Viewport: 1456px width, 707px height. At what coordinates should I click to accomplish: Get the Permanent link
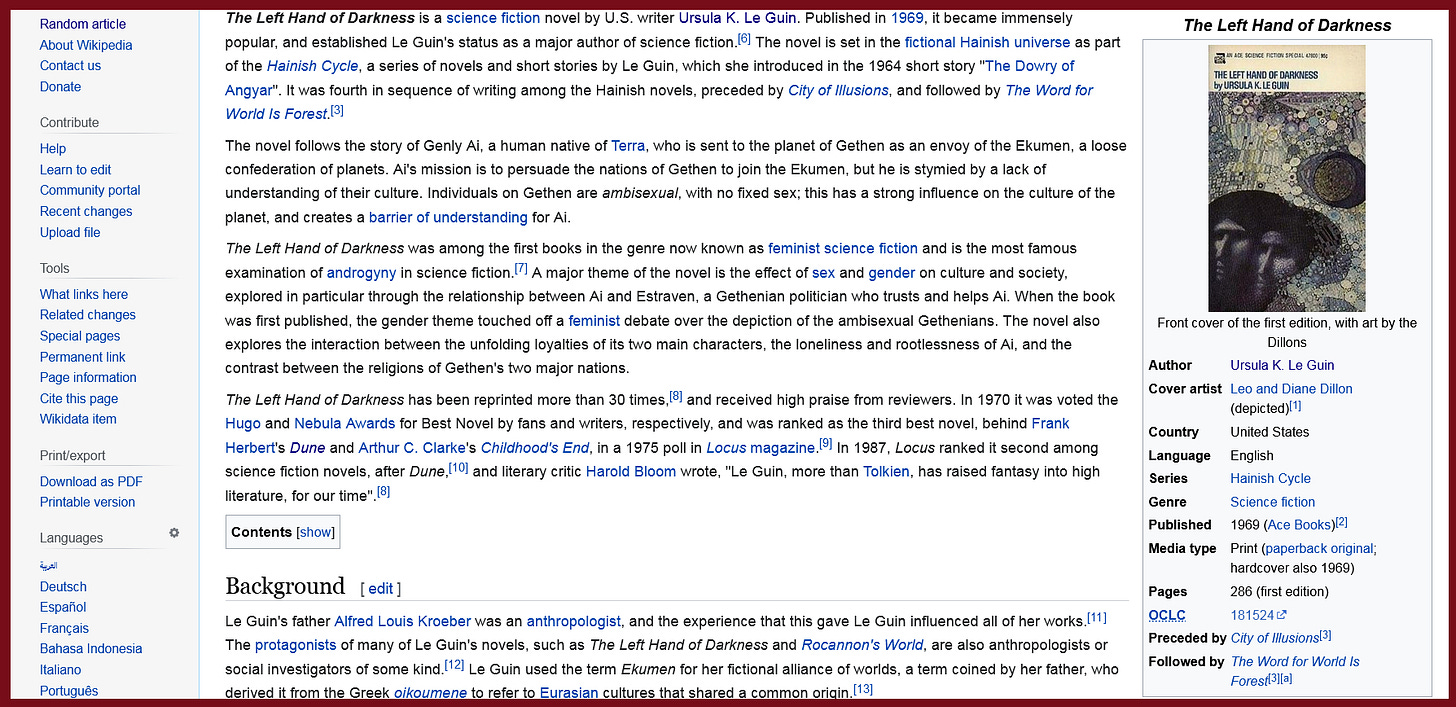tap(83, 357)
